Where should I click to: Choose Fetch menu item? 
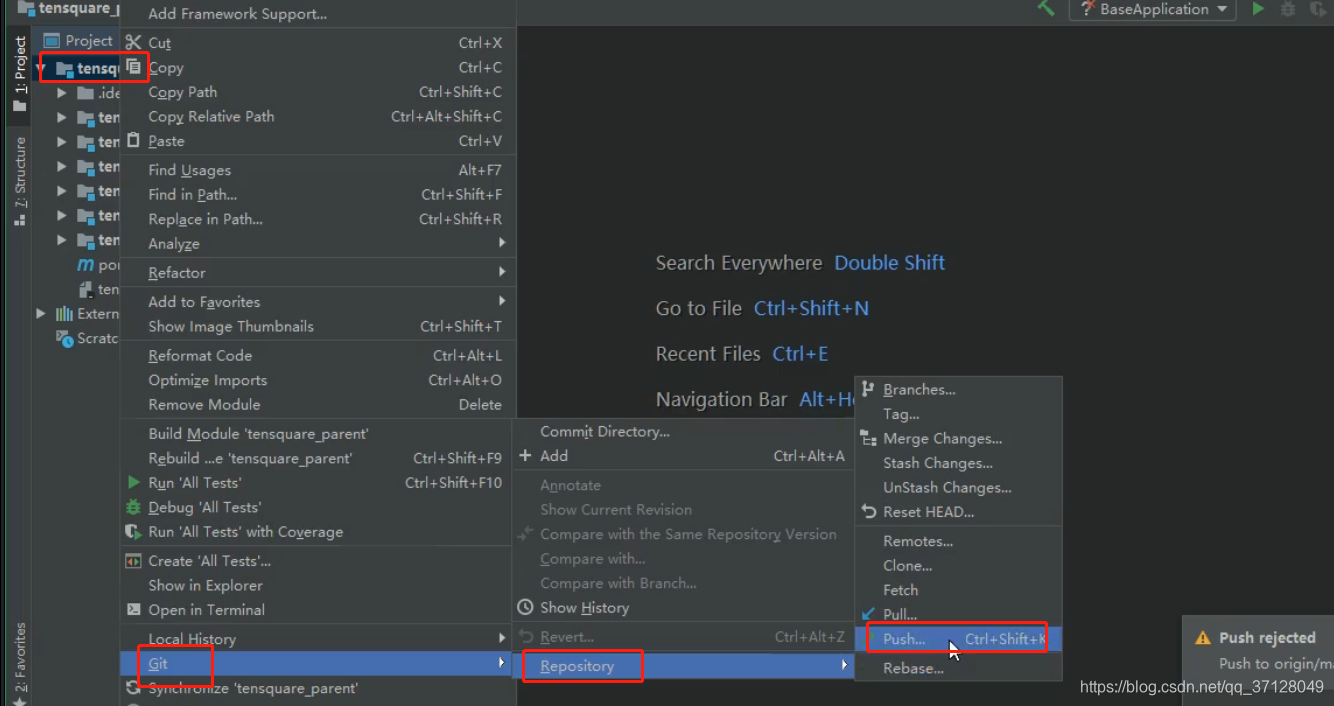(x=959, y=590)
